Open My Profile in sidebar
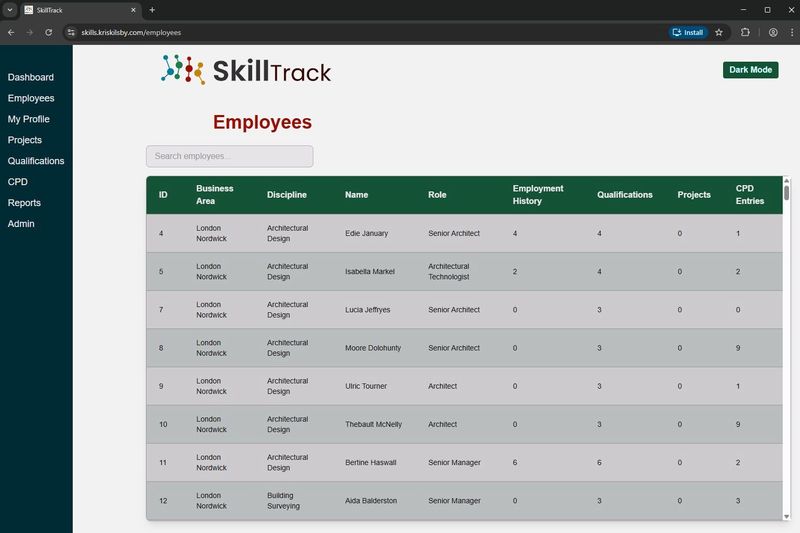The image size is (800, 533). click(x=29, y=119)
